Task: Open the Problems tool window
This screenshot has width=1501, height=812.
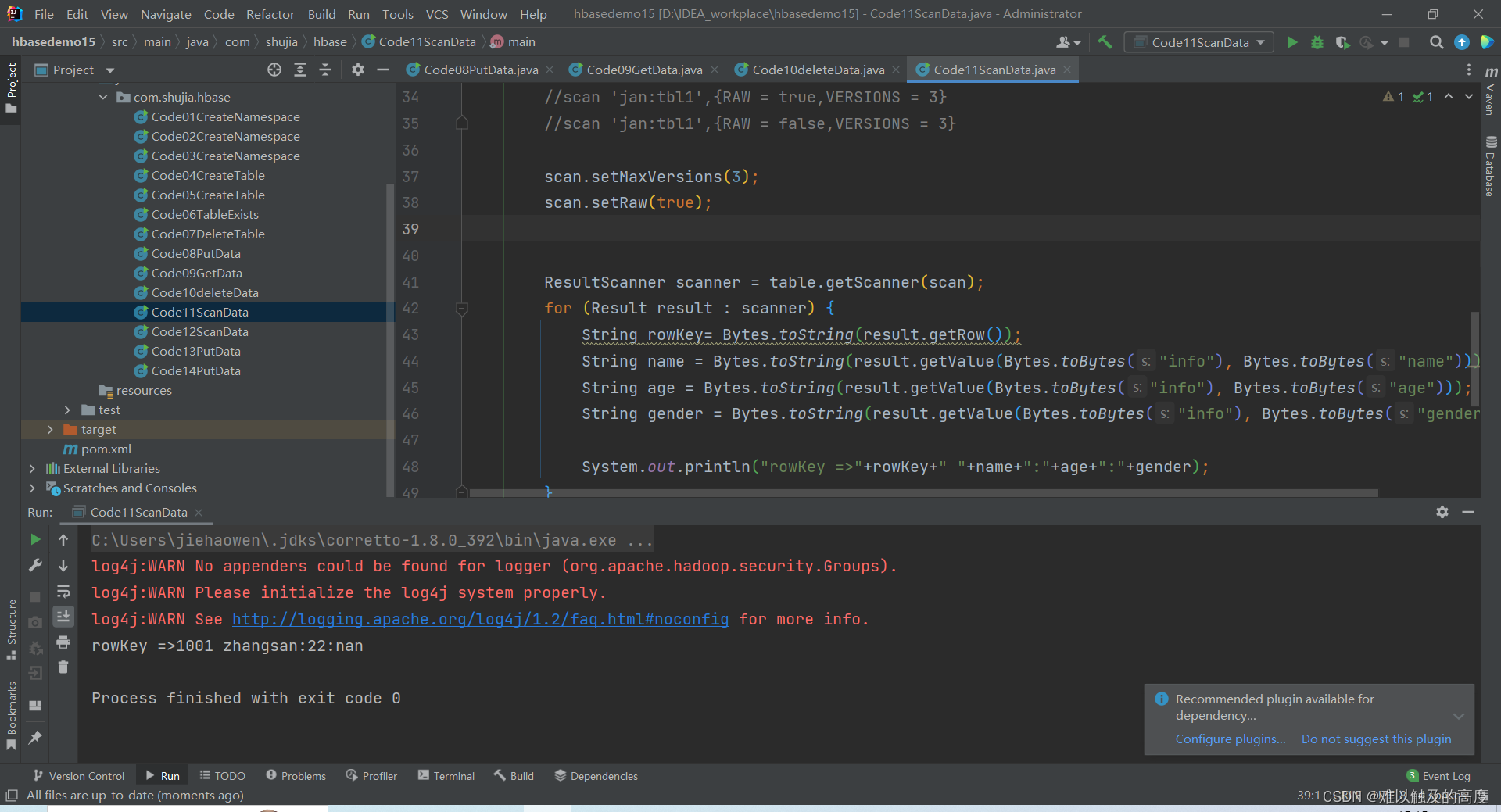Action: click(296, 776)
